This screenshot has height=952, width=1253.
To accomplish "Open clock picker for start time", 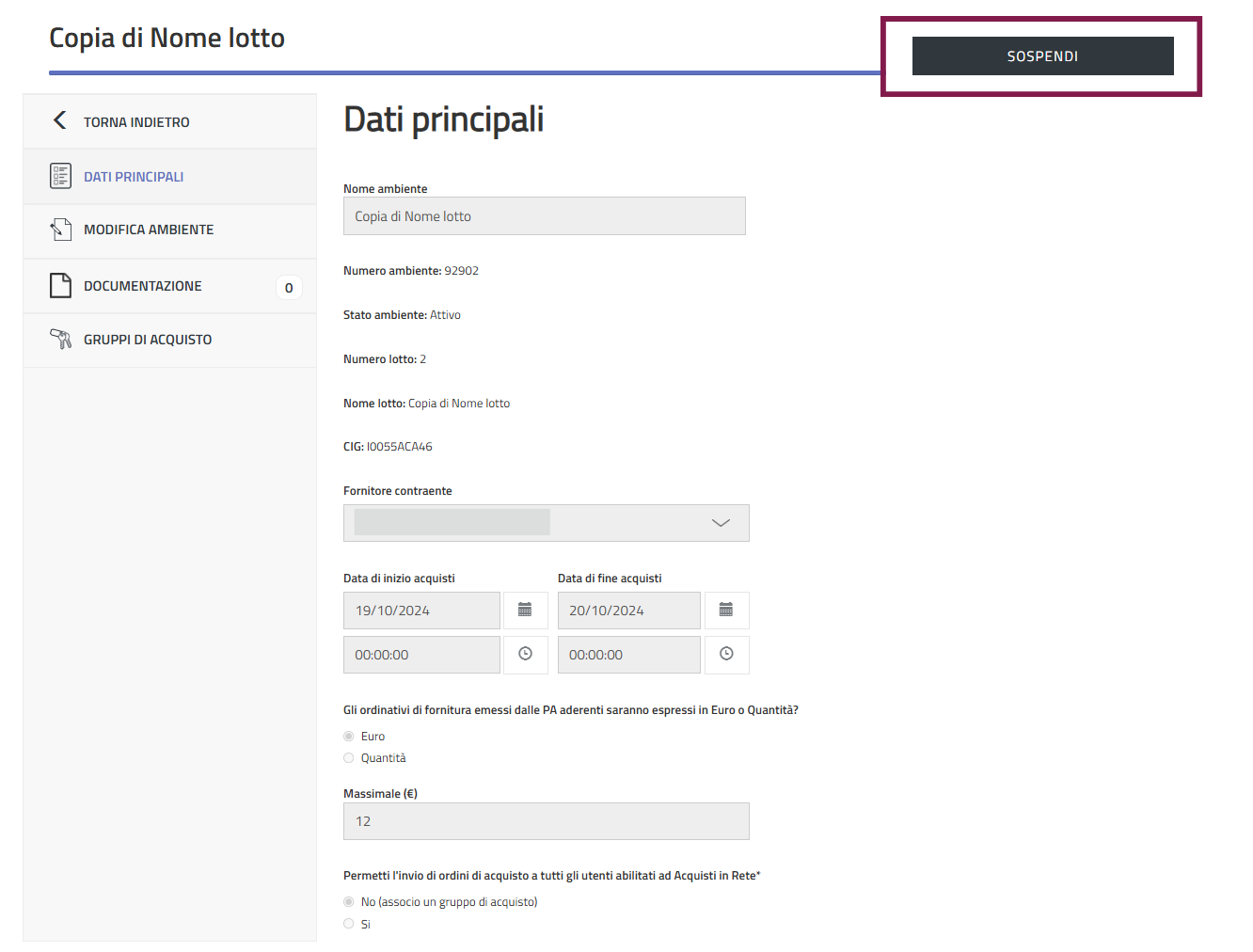I will 525,655.
